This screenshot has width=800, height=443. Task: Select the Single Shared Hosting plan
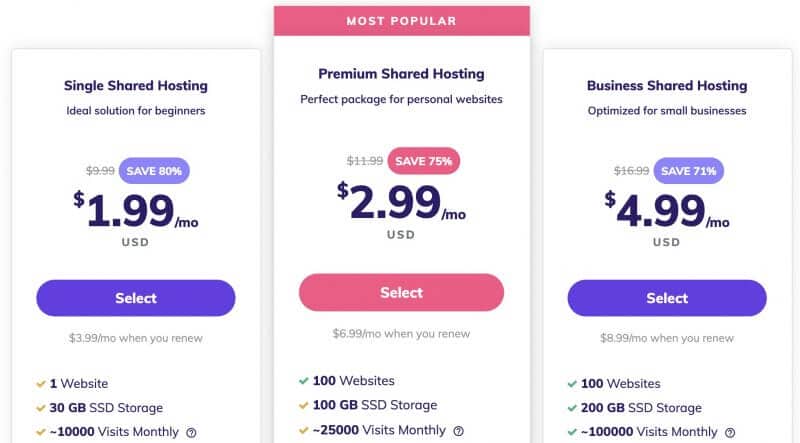136,298
